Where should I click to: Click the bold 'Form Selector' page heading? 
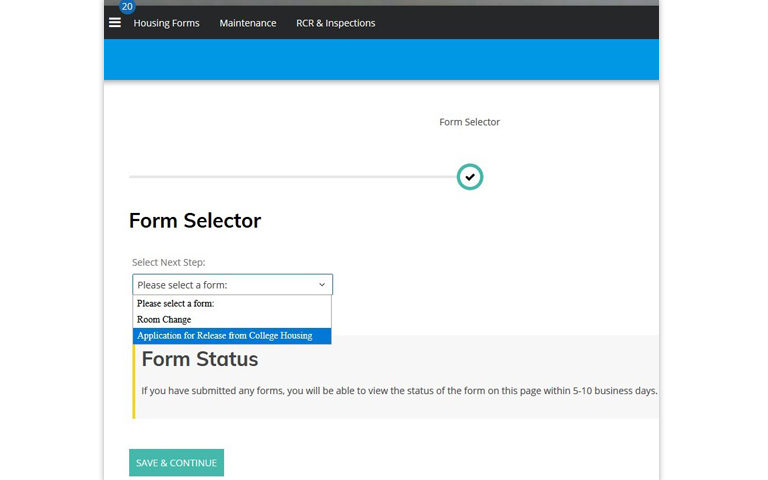pyautogui.click(x=195, y=221)
